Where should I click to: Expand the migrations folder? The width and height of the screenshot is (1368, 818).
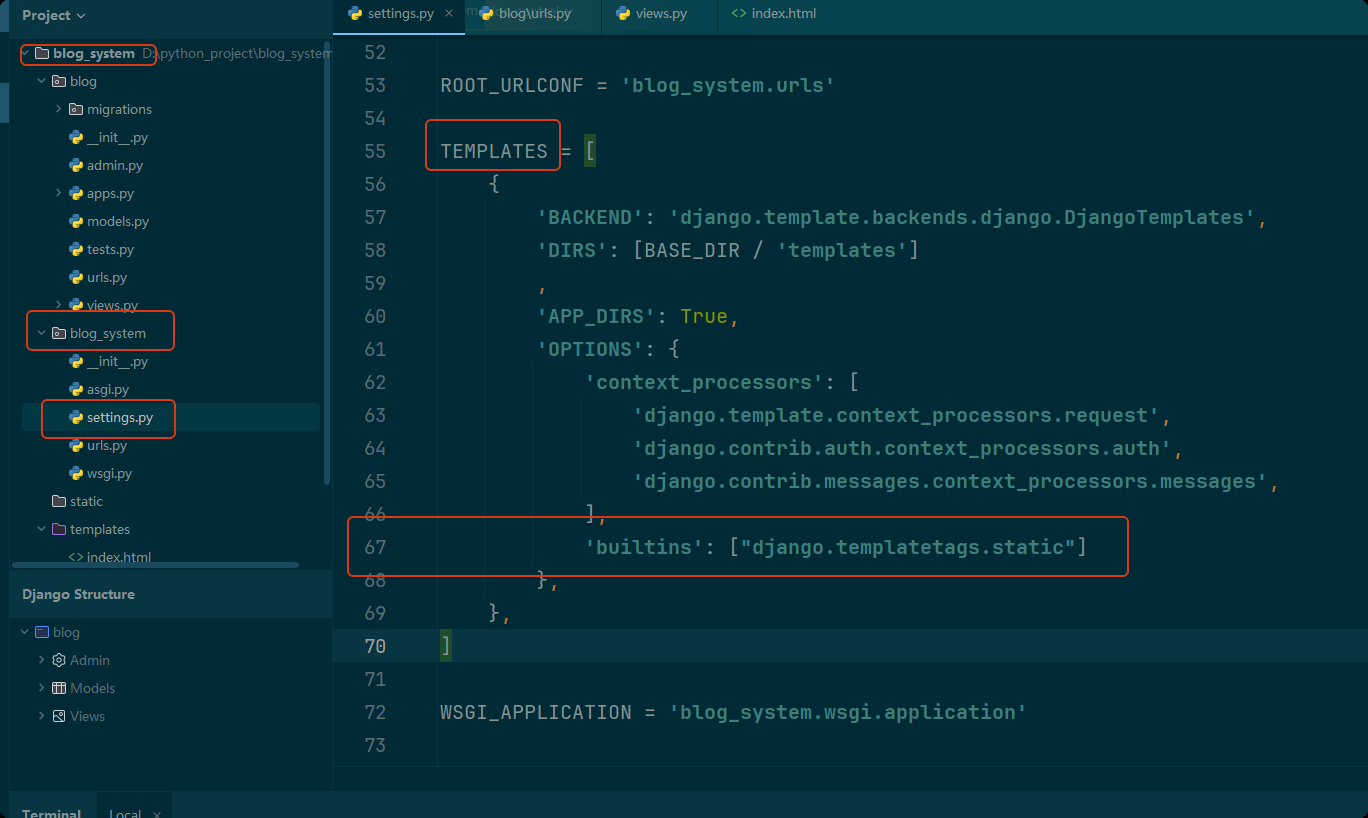click(x=59, y=109)
